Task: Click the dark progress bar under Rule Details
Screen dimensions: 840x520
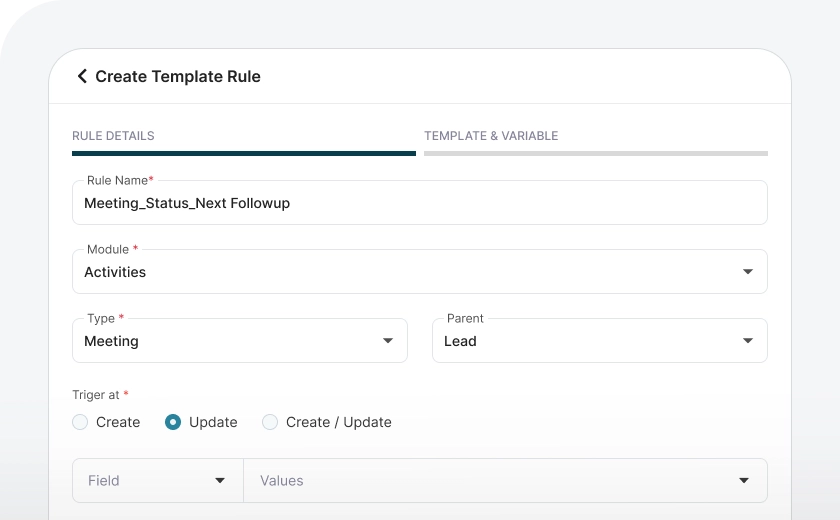Action: pyautogui.click(x=243, y=153)
